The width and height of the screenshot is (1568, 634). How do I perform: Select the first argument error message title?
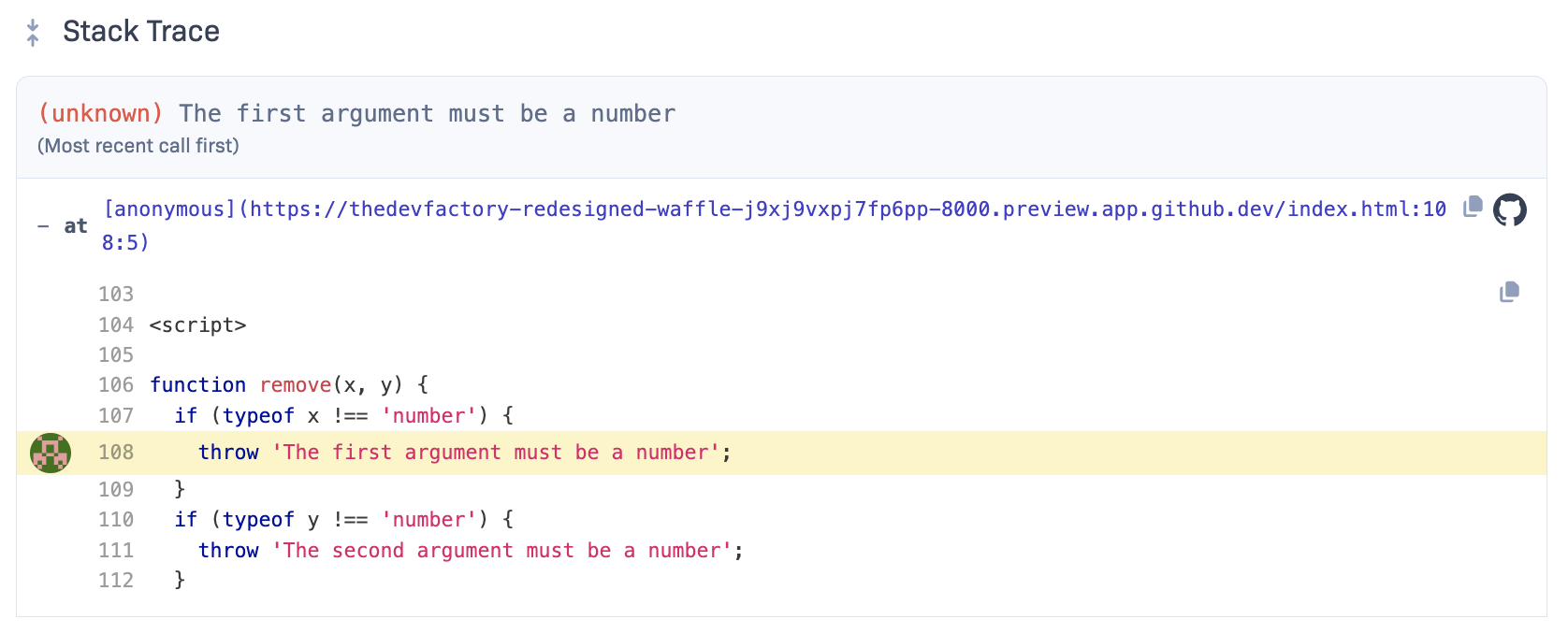coord(428,113)
